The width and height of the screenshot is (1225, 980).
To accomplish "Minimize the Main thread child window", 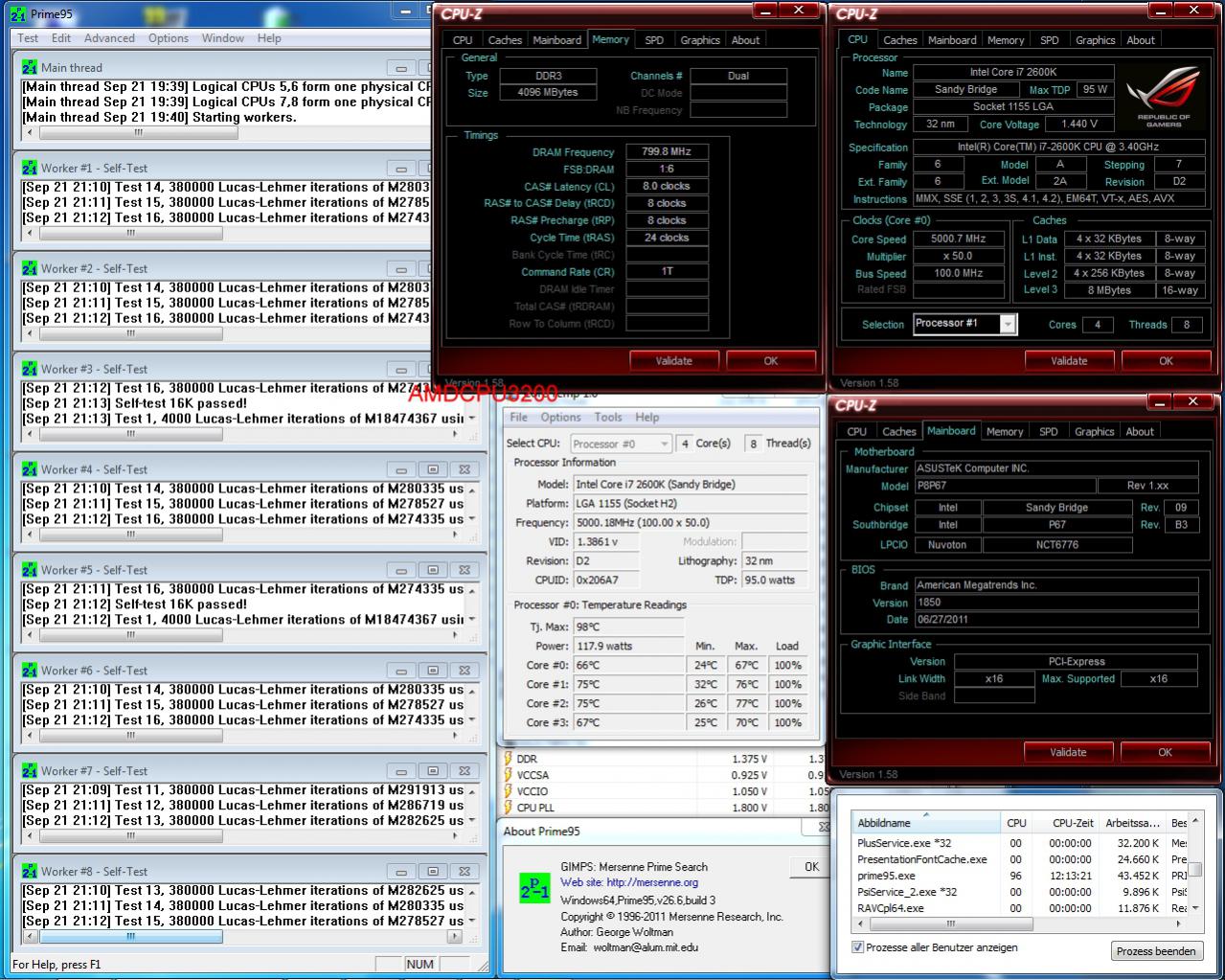I will [x=401, y=68].
